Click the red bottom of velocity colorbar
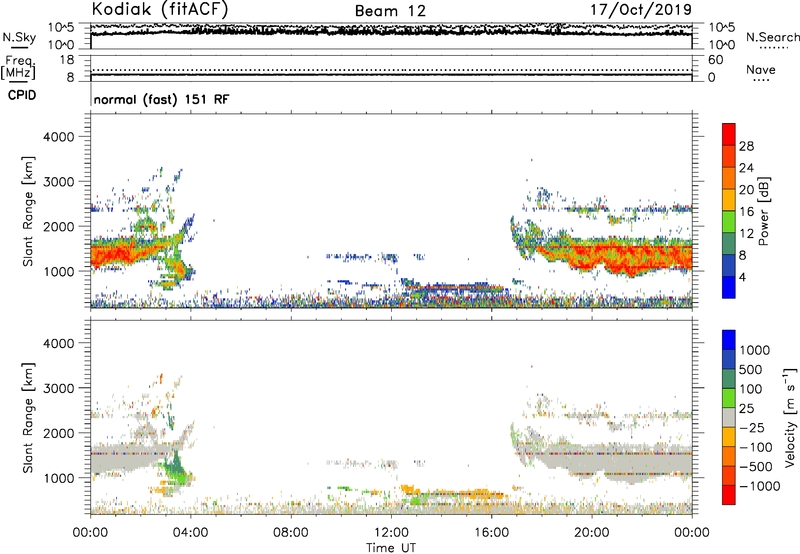Screen dimensions: 800x554 (729, 495)
